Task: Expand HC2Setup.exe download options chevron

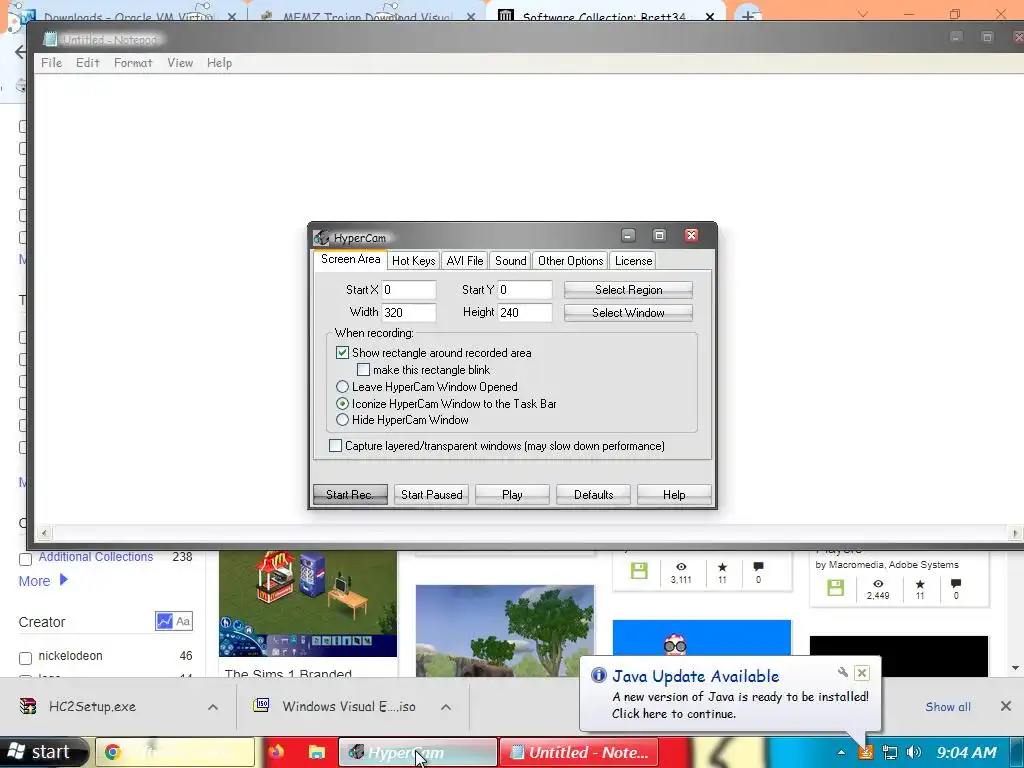Action: coord(213,707)
